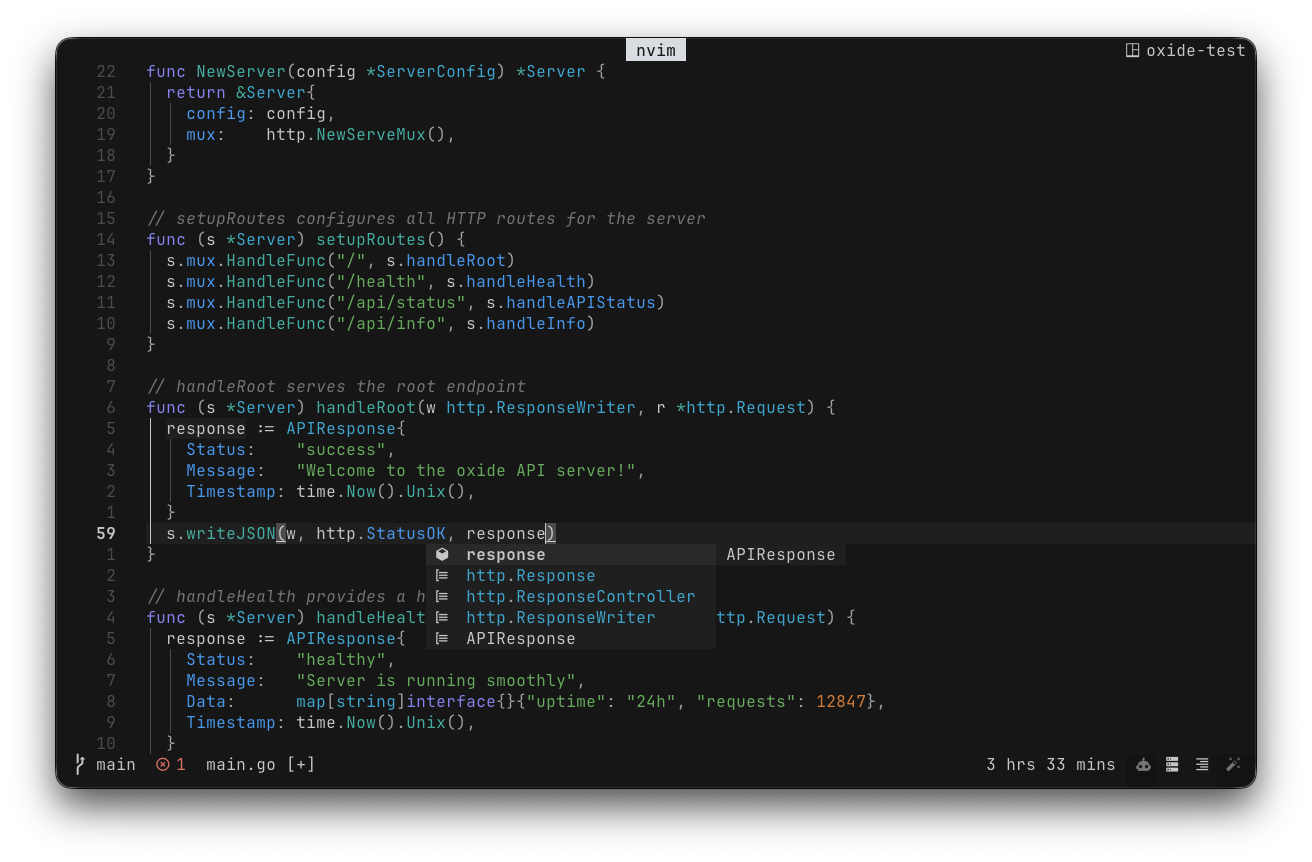Click the APIResponse type hint in popup
Viewport: 1312px width, 862px height.
click(781, 554)
